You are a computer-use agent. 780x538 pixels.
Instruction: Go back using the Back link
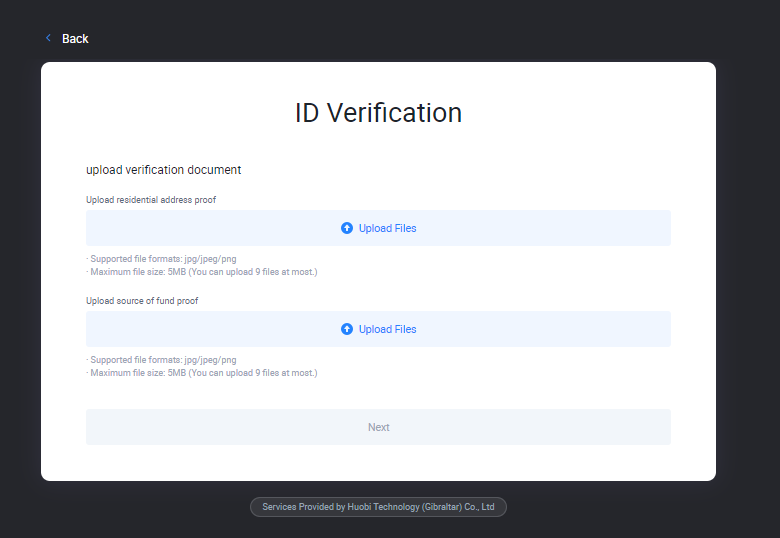point(75,39)
